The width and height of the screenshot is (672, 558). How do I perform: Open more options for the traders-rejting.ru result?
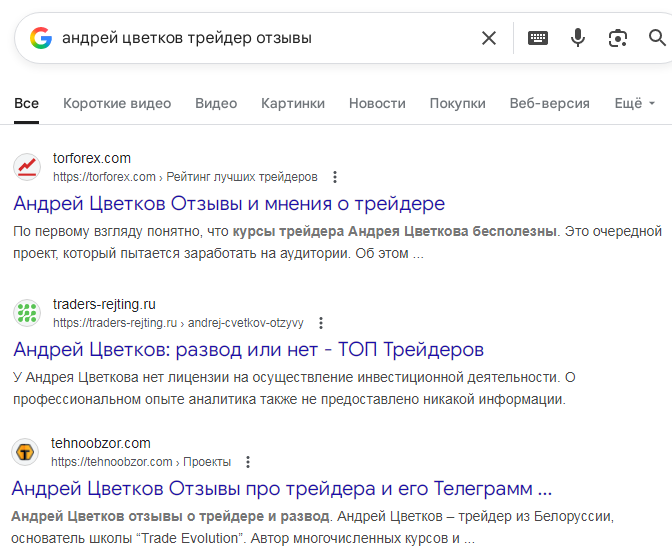coord(321,323)
